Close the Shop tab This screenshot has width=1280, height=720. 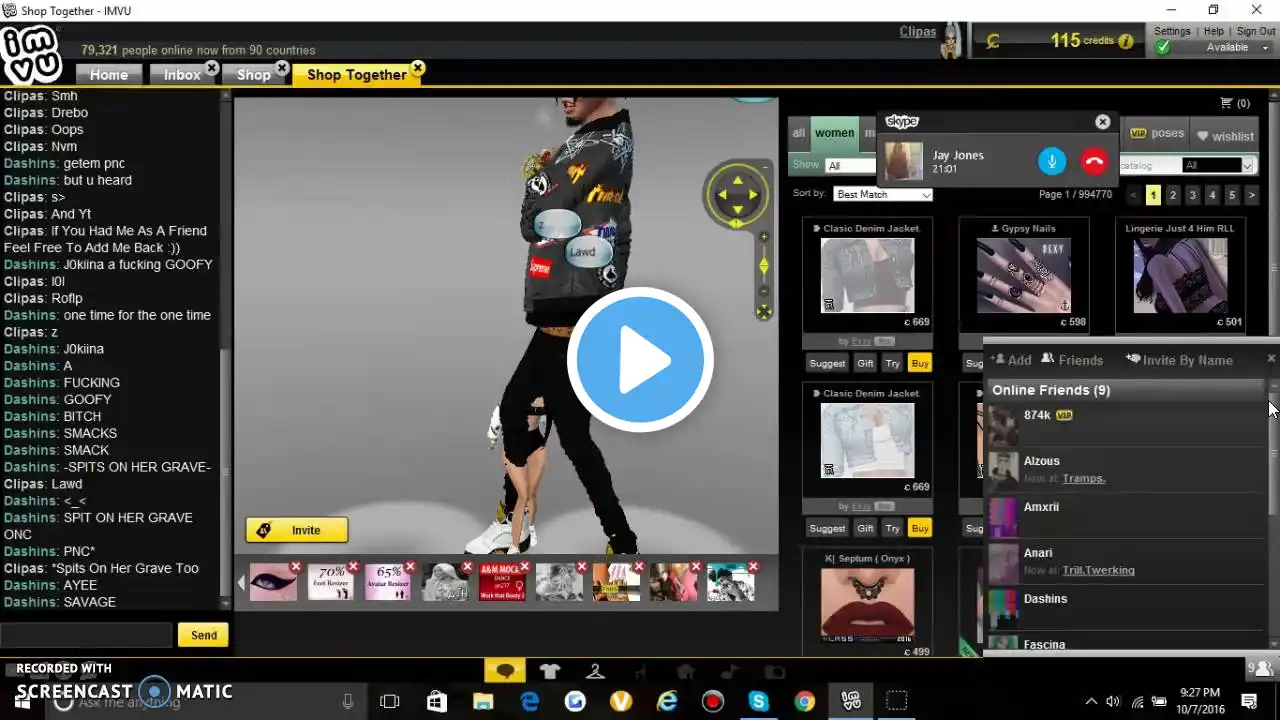[282, 68]
